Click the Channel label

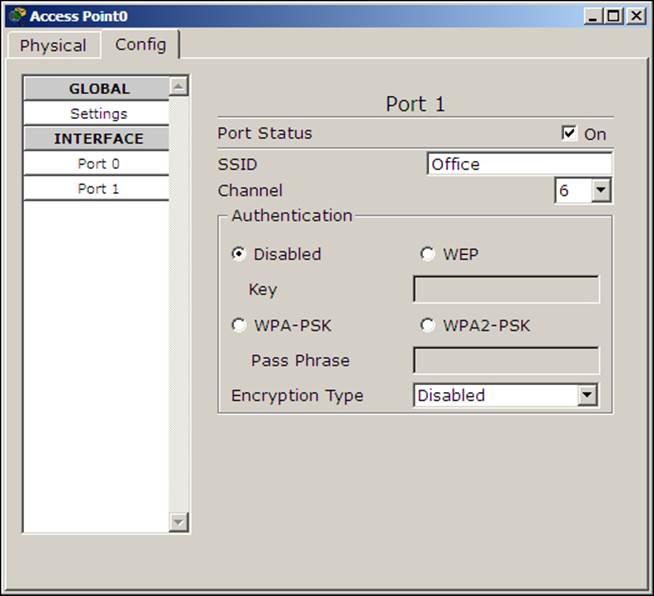click(x=250, y=191)
